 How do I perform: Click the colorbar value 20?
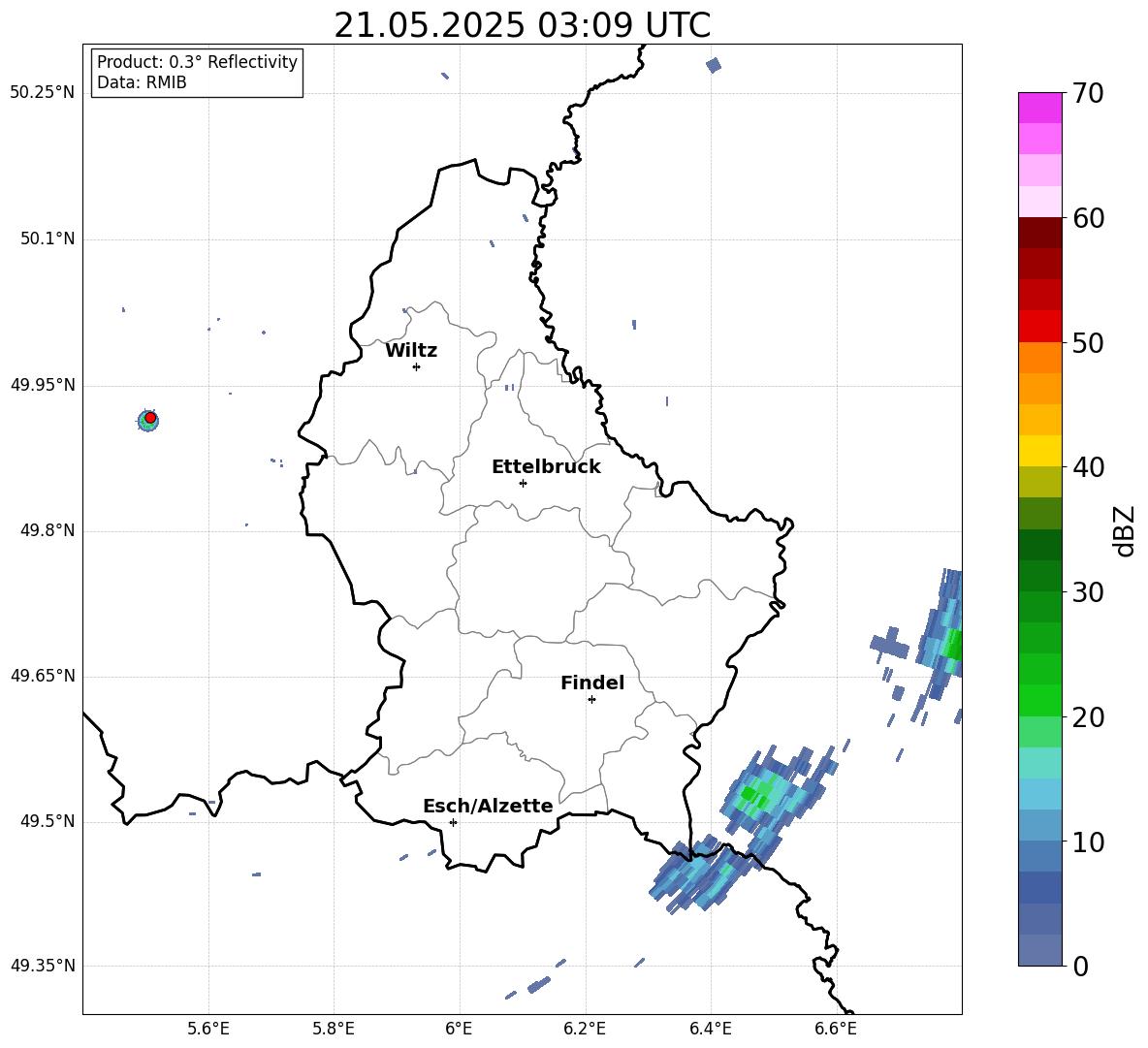pos(1088,717)
